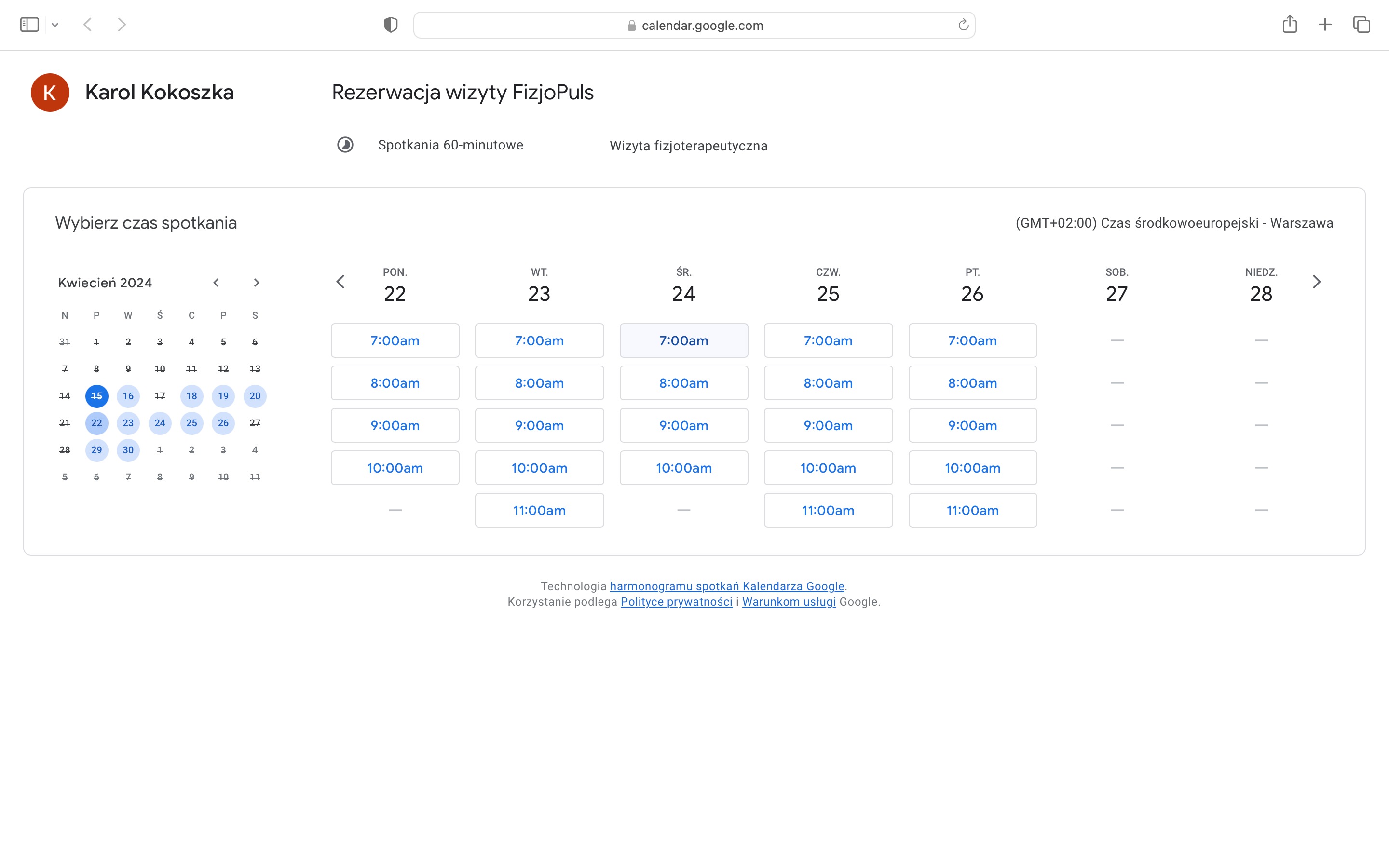The width and height of the screenshot is (1389, 868).
Task: Book the 11:00am slot on Thursday 25
Action: coord(828,510)
